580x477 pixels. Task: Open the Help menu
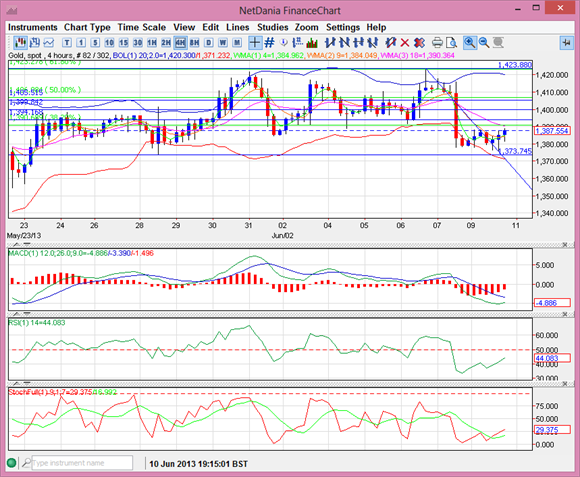[x=376, y=27]
